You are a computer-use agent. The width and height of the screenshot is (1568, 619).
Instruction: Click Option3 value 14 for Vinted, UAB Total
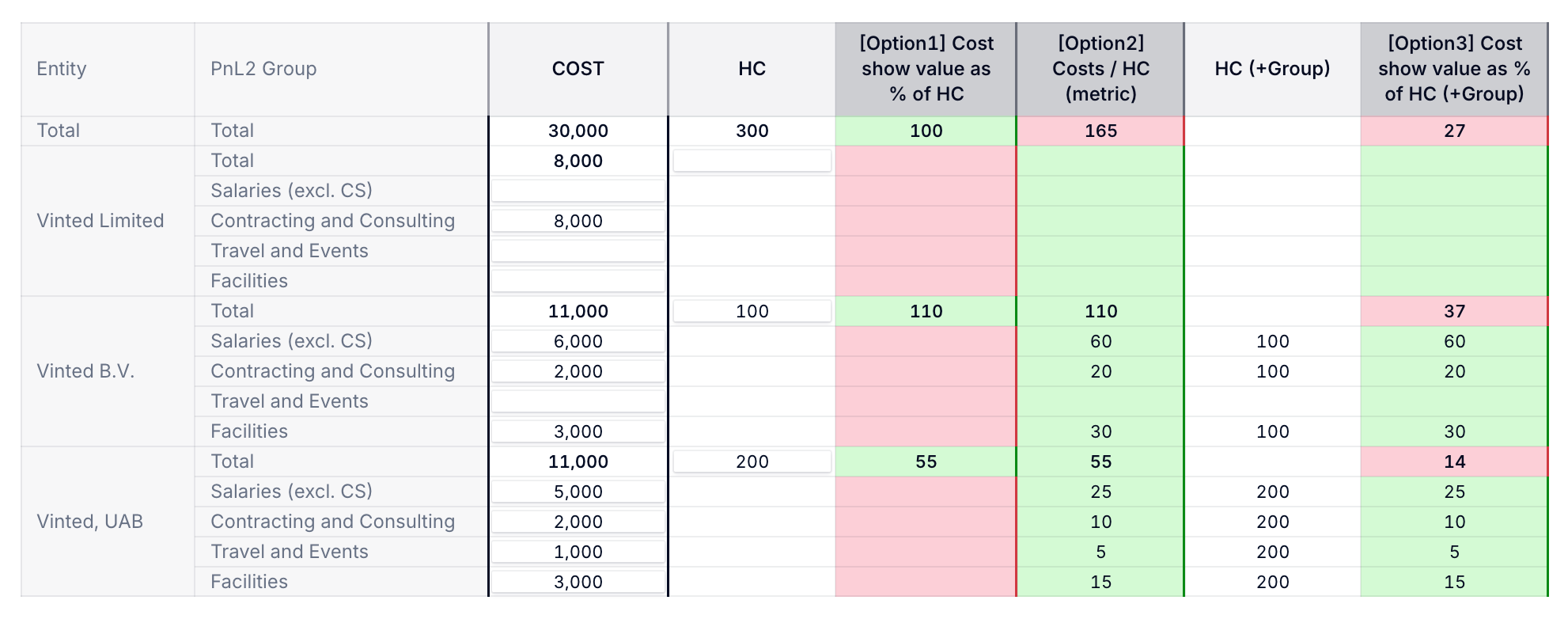point(1454,461)
